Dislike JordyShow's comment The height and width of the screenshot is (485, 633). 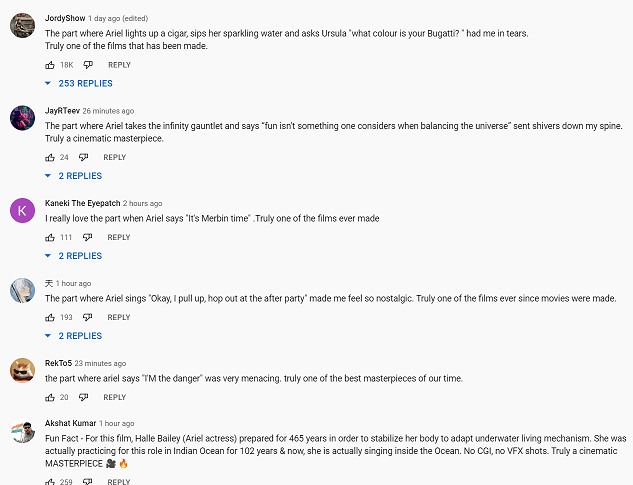click(88, 65)
